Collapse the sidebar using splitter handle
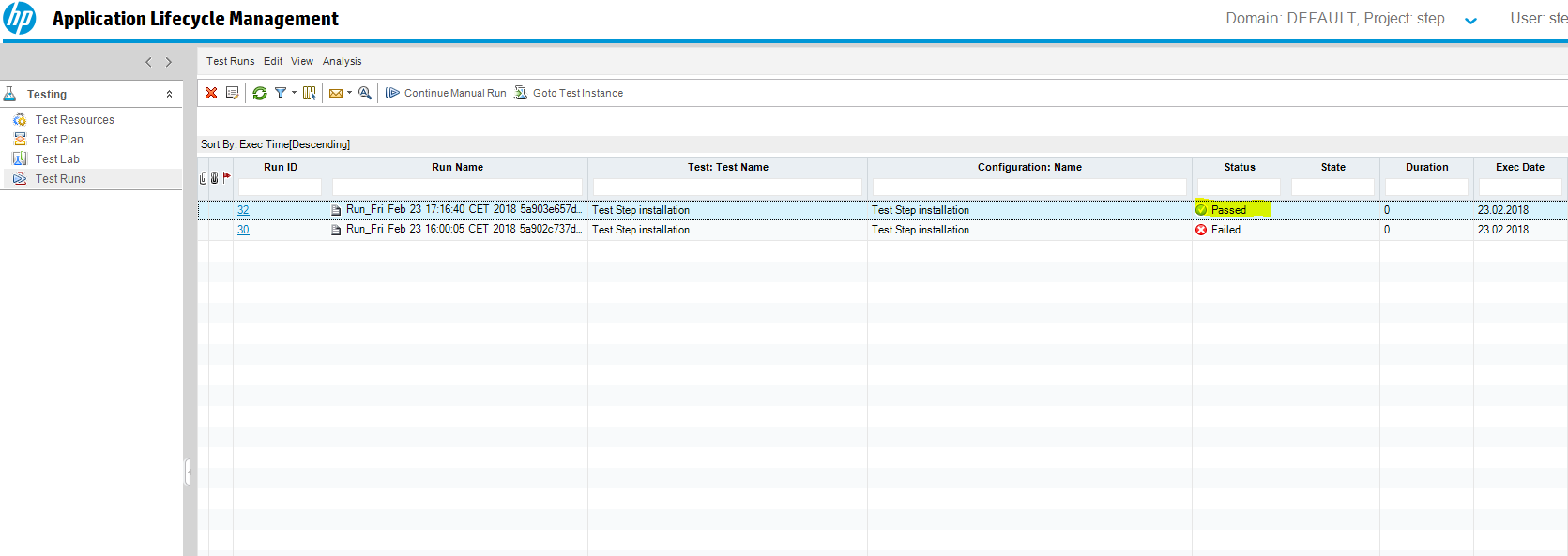Screen dimensions: 1568x556 pyautogui.click(x=188, y=472)
